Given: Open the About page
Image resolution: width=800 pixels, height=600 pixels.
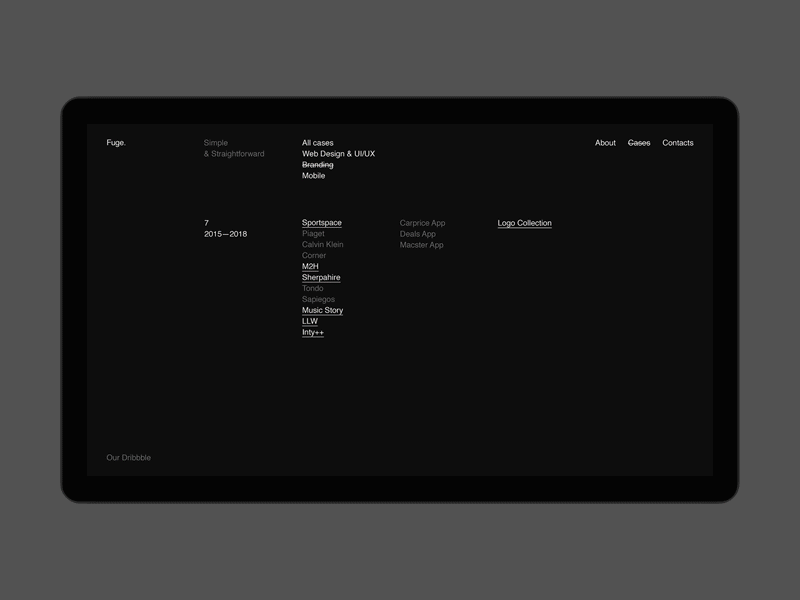Looking at the screenshot, I should pos(605,142).
